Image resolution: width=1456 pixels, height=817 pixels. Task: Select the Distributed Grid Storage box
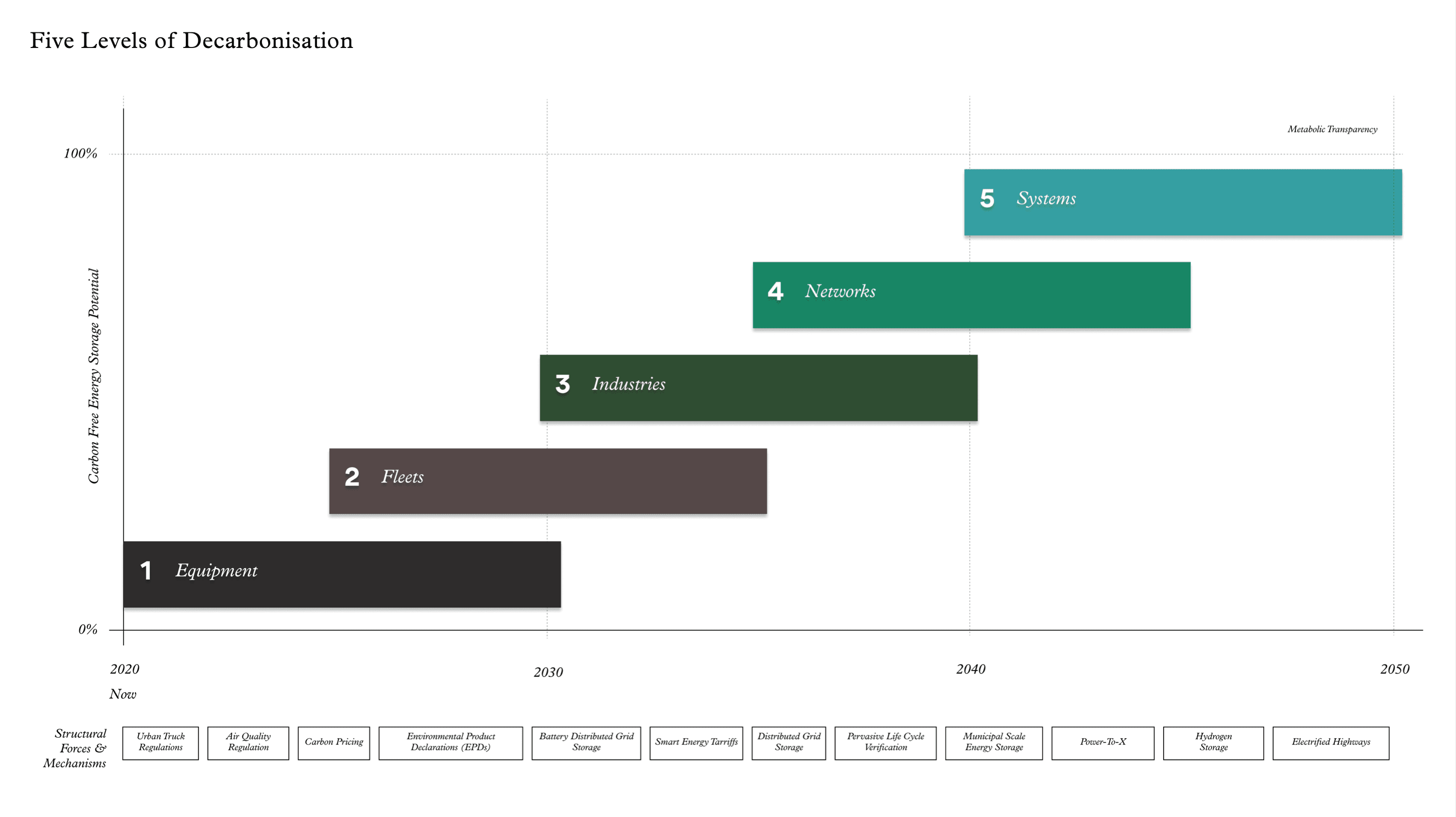789,743
